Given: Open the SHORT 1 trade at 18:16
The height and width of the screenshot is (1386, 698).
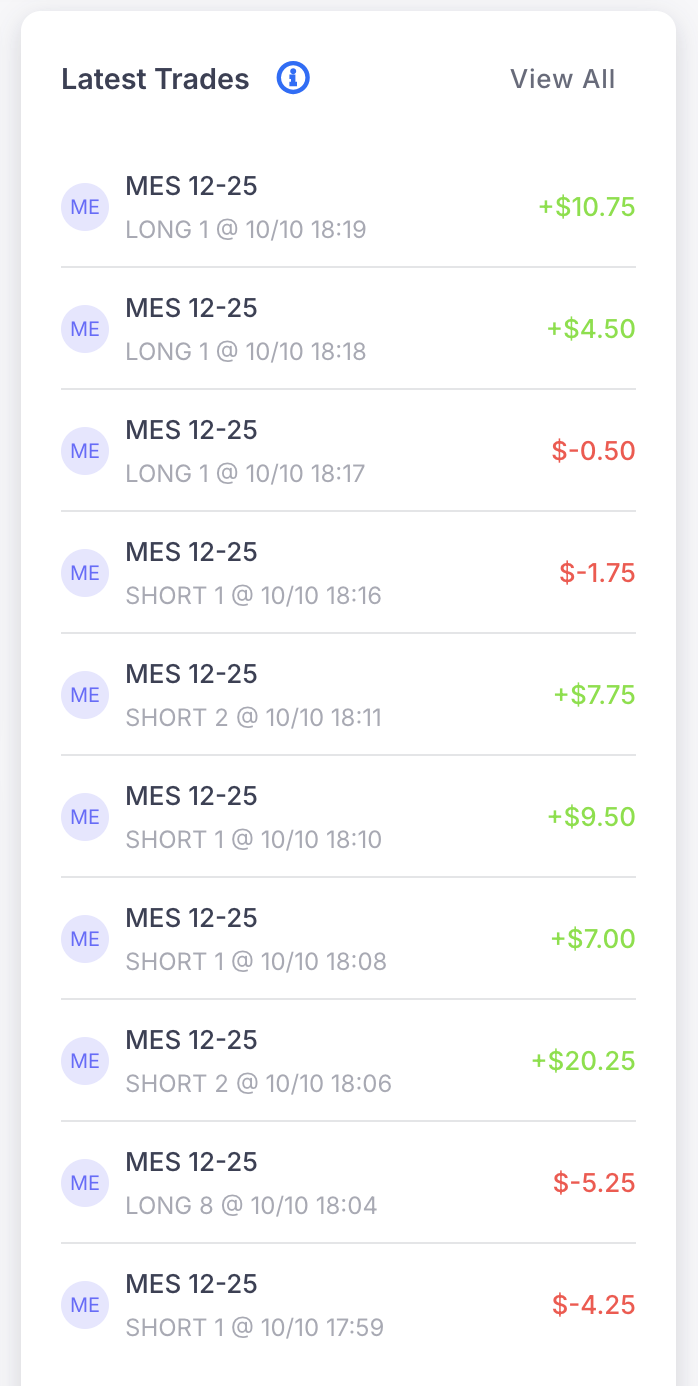Looking at the screenshot, I should [253, 574].
